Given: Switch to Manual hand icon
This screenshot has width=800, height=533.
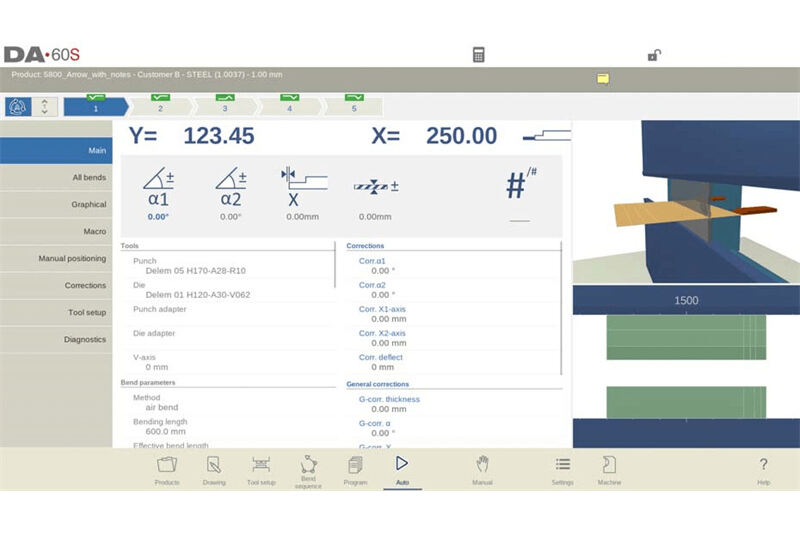Looking at the screenshot, I should tap(482, 469).
